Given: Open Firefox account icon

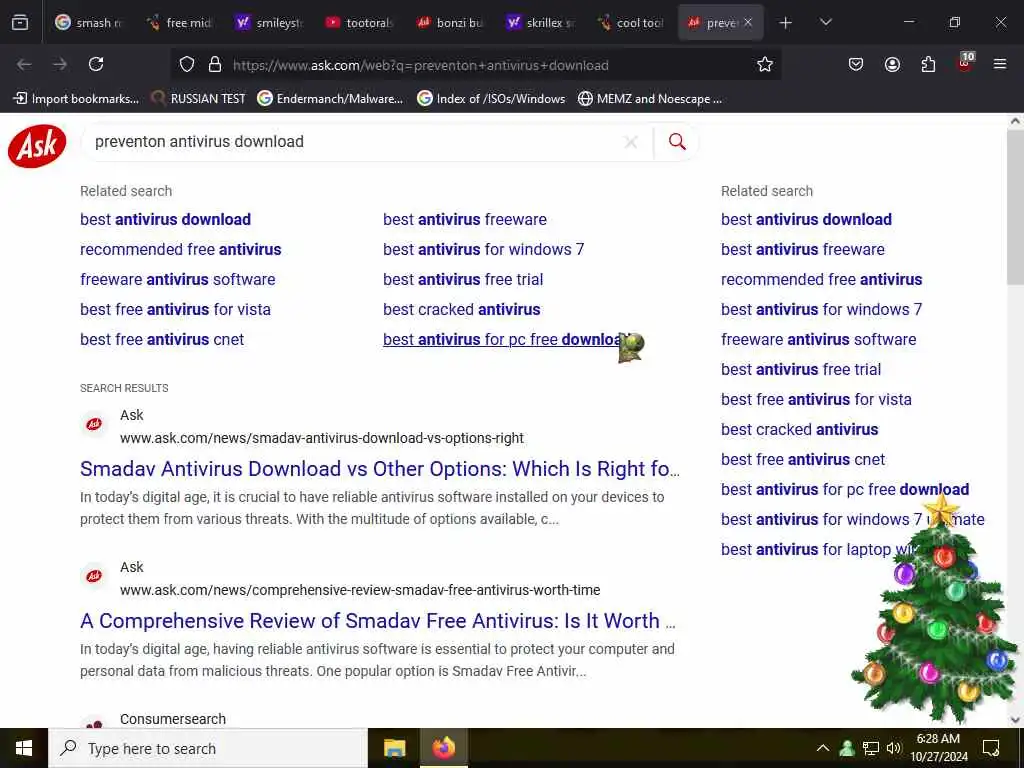Looking at the screenshot, I should 892,64.
